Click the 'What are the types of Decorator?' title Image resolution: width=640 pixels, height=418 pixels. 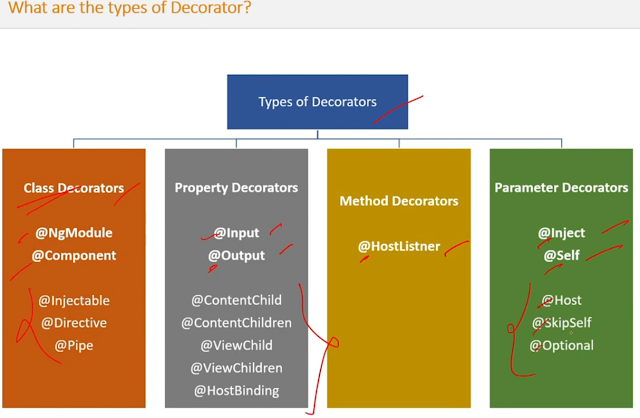(129, 8)
